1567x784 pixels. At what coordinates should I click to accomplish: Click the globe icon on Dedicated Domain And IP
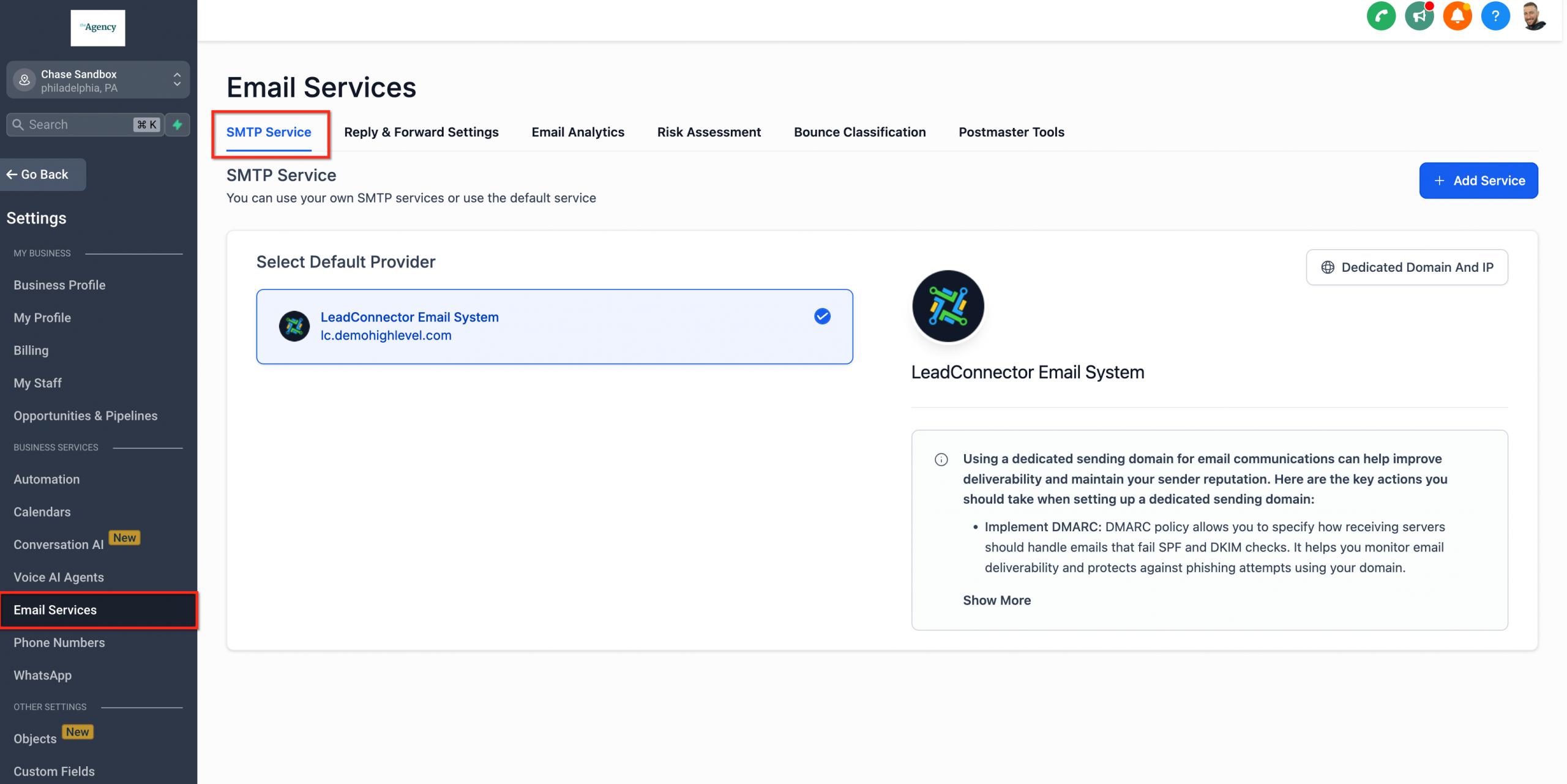[x=1328, y=267]
